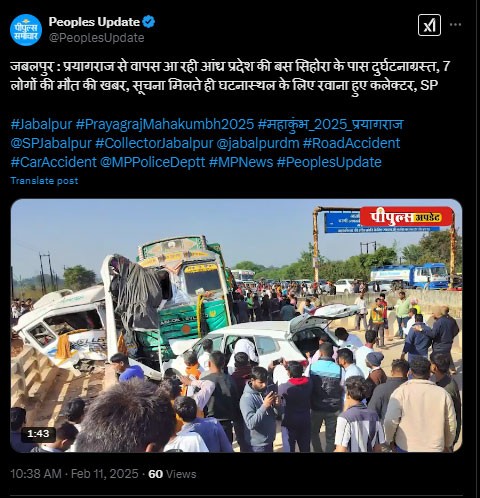
Task: Open the #PrayagrajMahakumbh2025 hashtag
Action: tap(165, 124)
